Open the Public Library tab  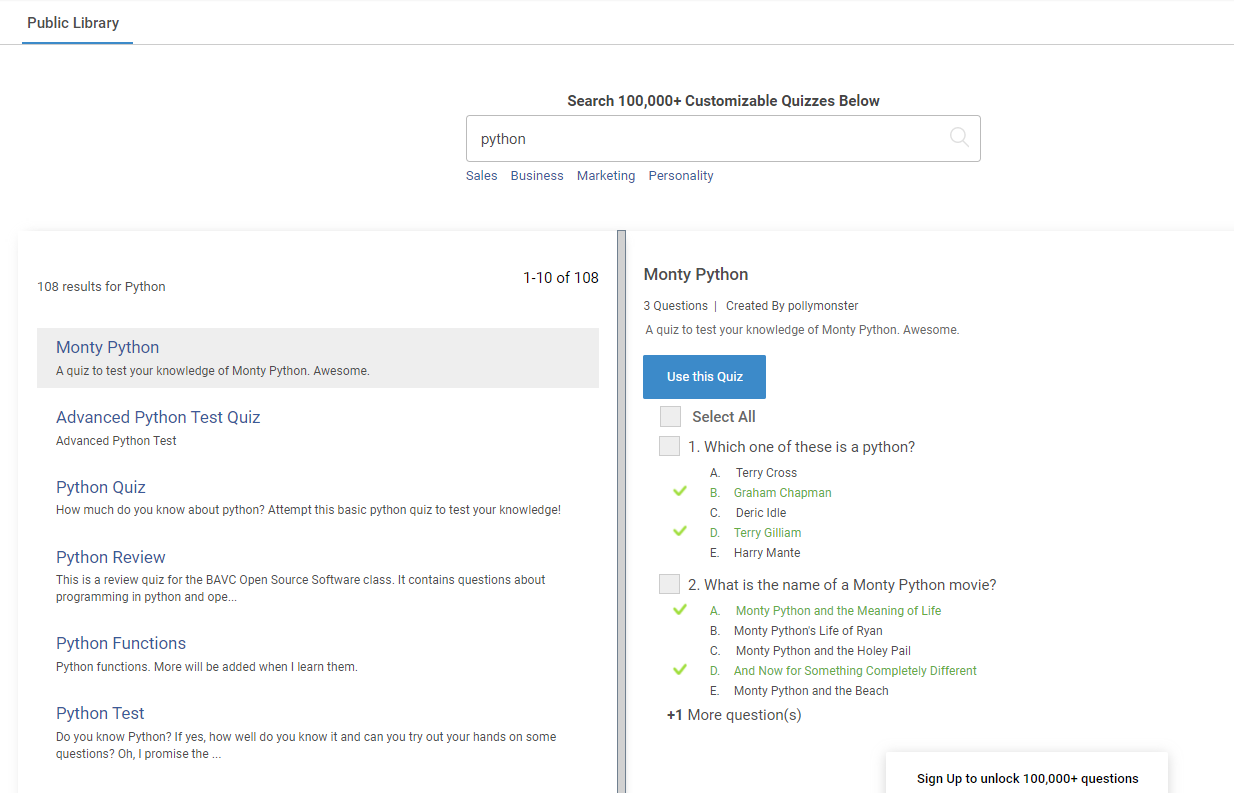pyautogui.click(x=73, y=23)
